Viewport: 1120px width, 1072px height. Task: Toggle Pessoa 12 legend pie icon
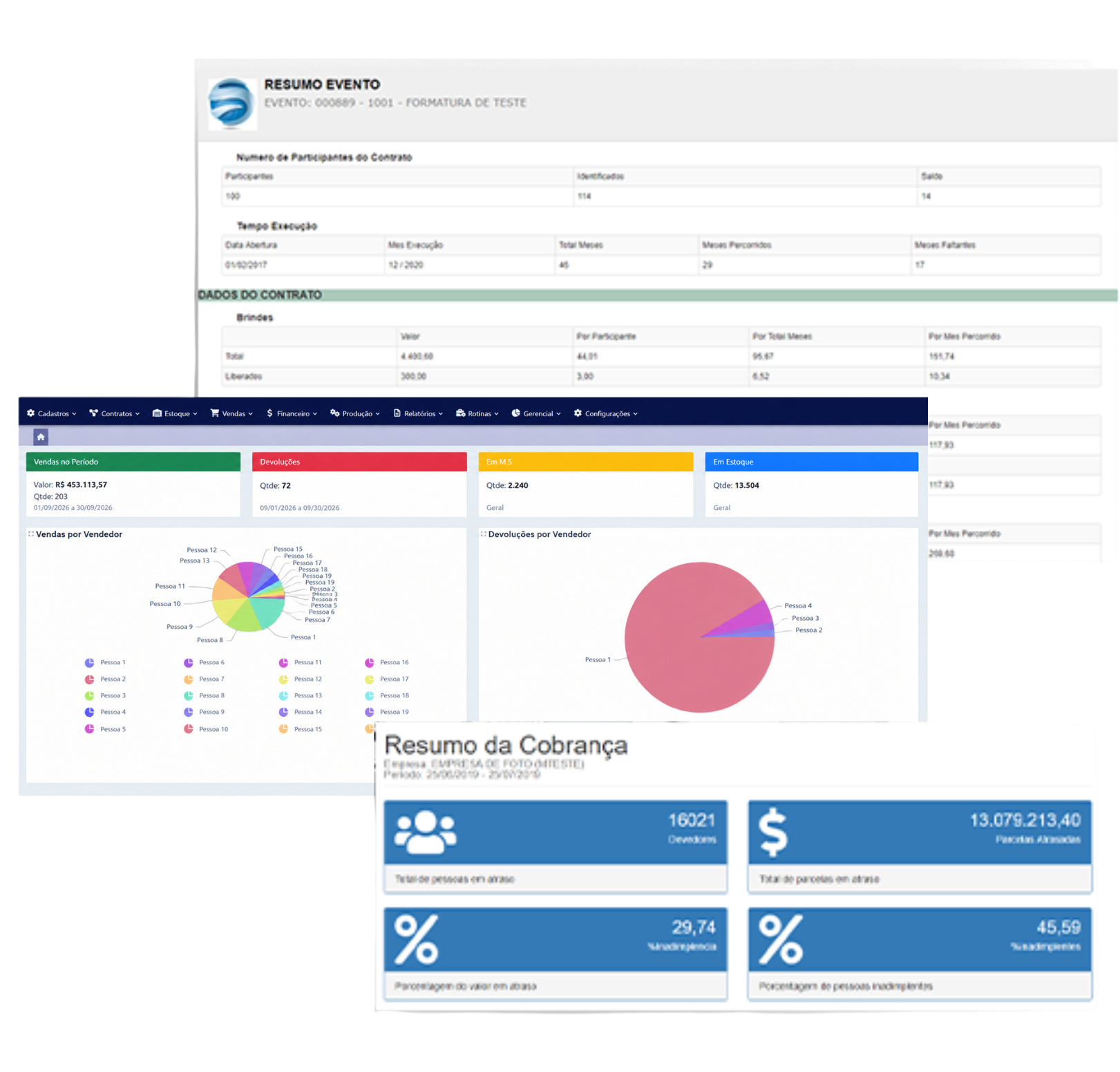(x=283, y=679)
